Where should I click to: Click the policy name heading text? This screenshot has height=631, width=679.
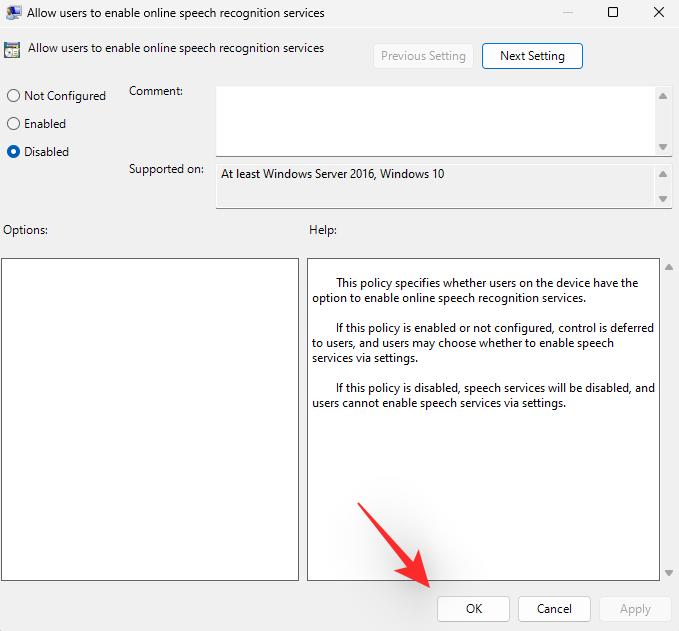click(176, 48)
